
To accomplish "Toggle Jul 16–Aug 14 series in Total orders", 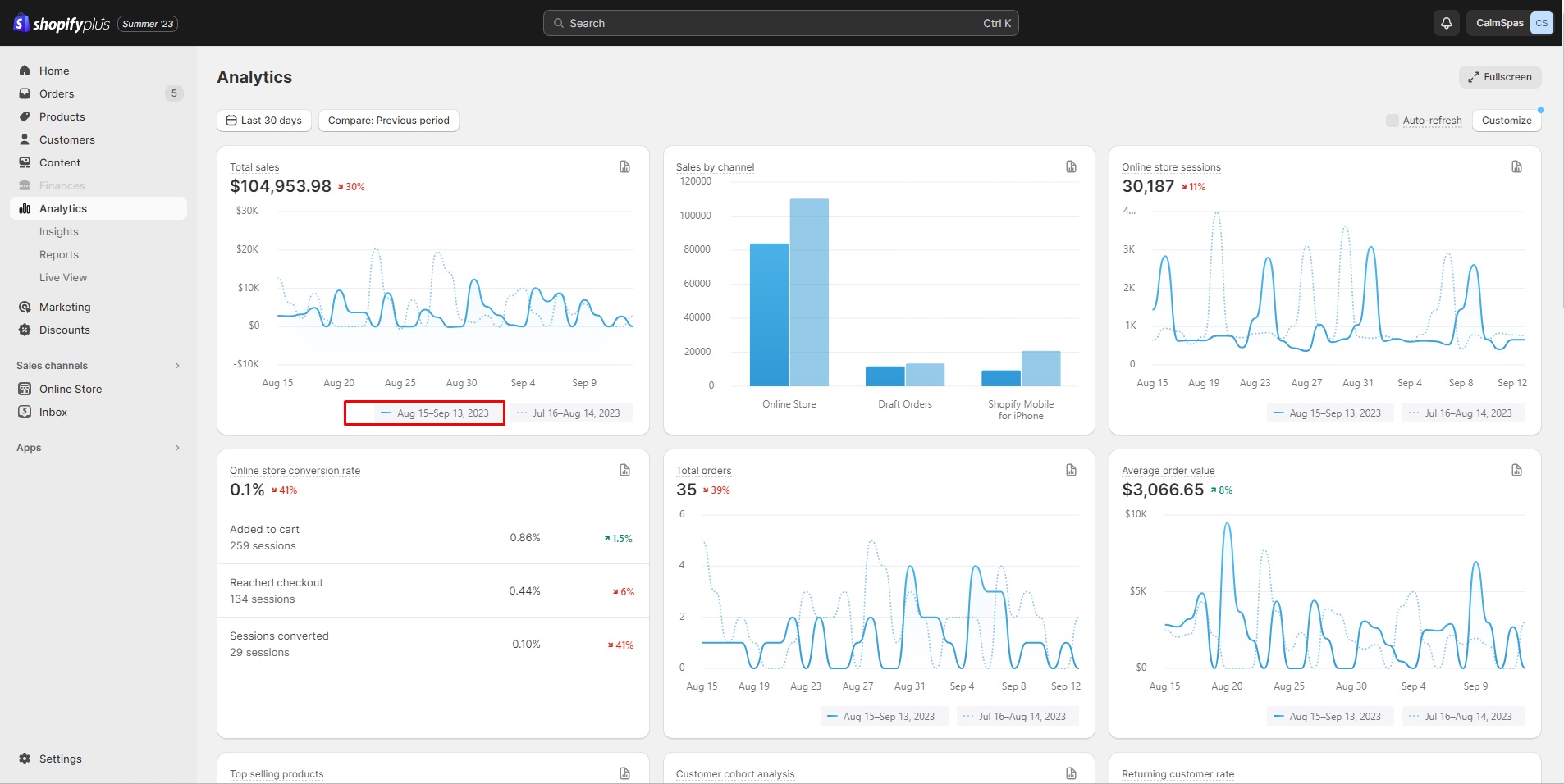I will pyautogui.click(x=1018, y=717).
